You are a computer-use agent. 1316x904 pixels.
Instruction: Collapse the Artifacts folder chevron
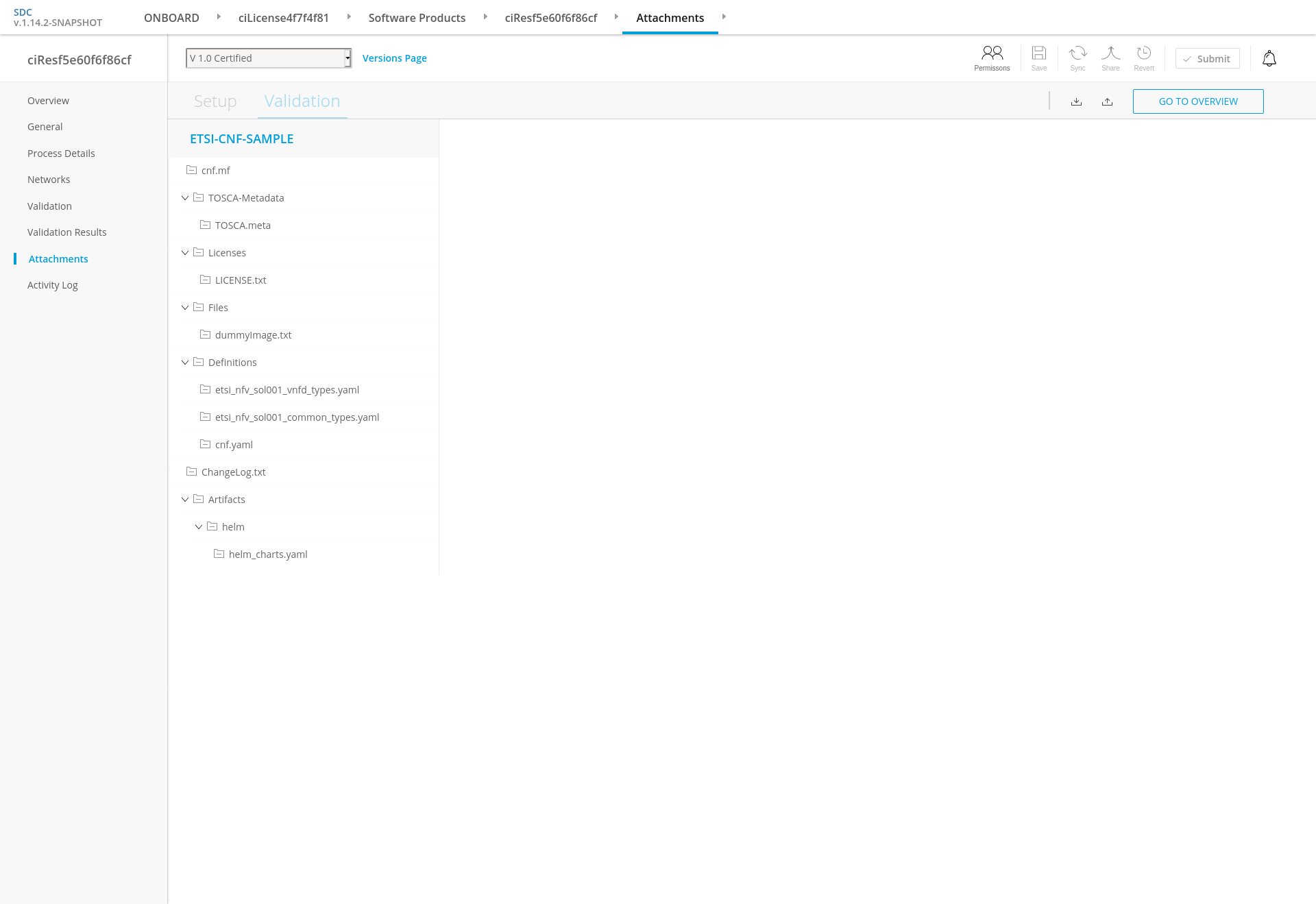point(185,500)
